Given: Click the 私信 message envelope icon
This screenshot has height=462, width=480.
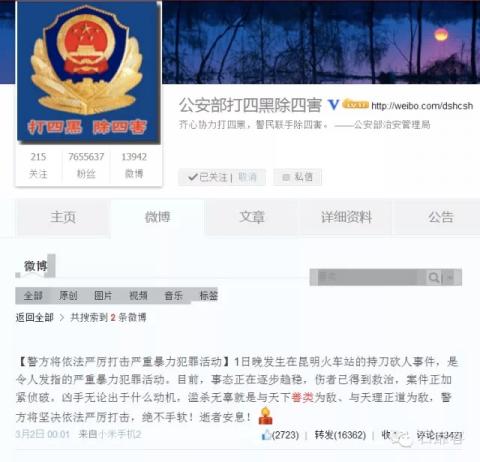Looking at the screenshot, I should pos(286,177).
